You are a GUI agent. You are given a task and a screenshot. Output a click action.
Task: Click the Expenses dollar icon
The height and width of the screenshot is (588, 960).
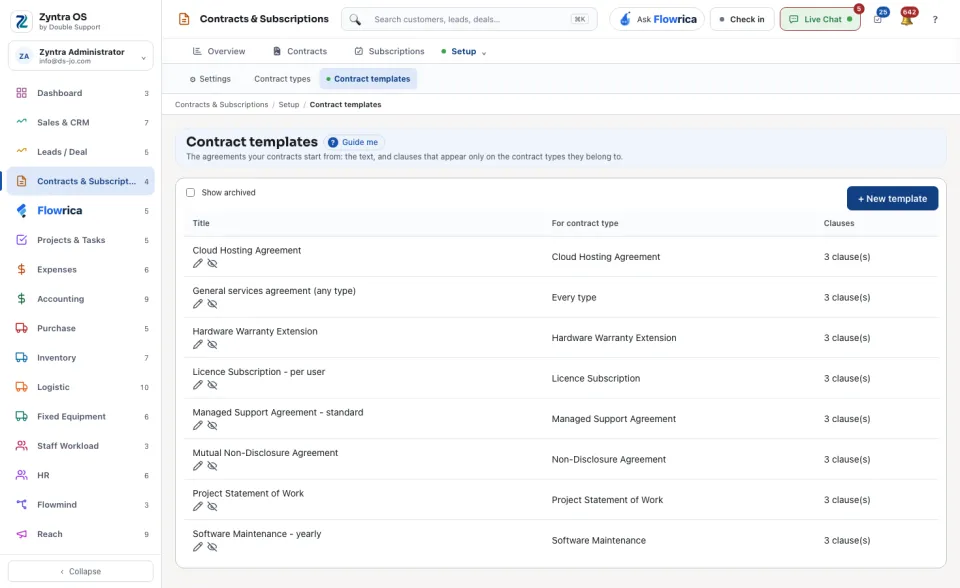coord(21,270)
